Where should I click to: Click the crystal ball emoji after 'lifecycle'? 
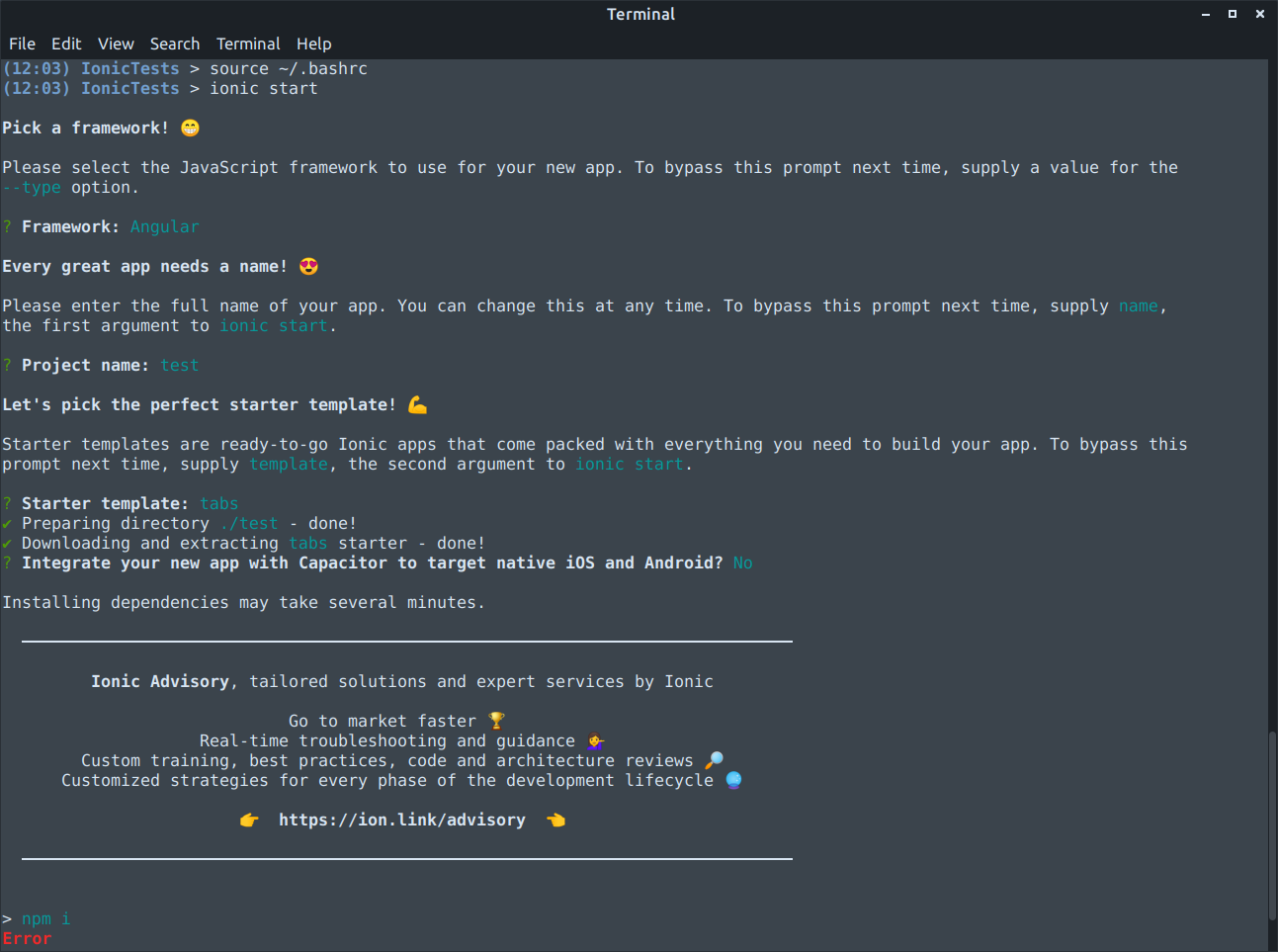click(x=733, y=780)
